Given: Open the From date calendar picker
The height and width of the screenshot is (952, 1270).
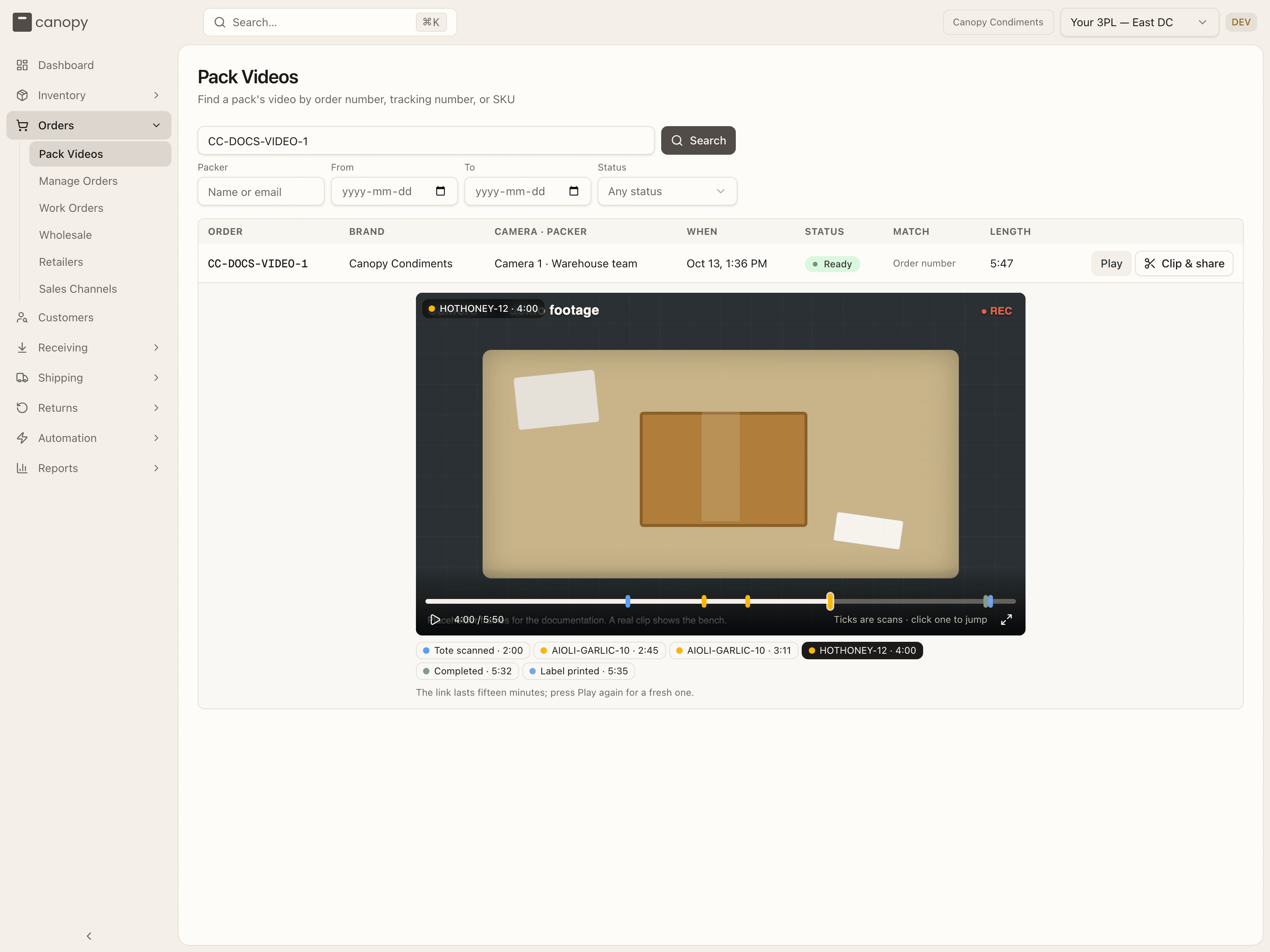Looking at the screenshot, I should point(441,191).
